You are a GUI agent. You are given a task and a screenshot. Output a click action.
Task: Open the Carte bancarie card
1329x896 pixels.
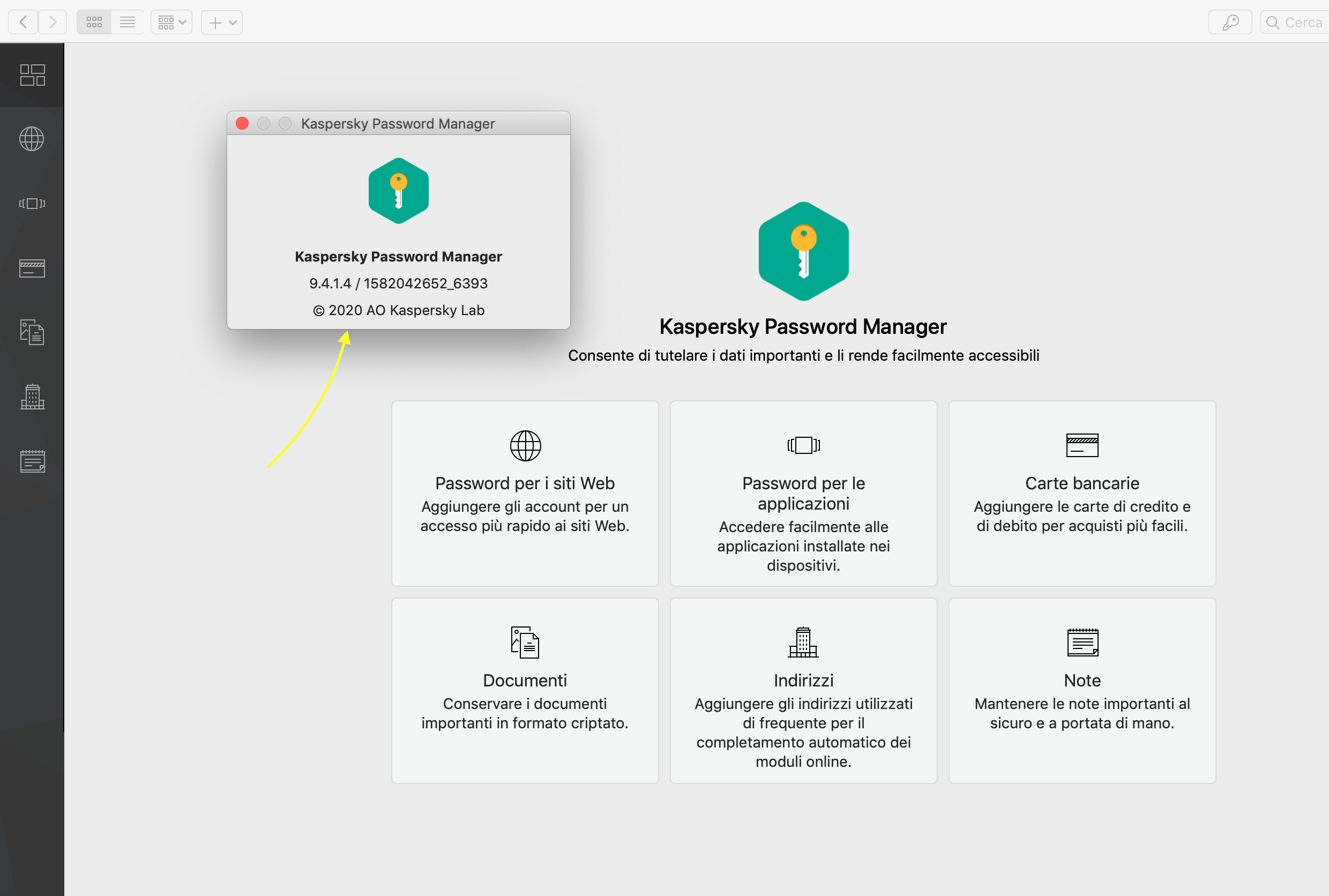1082,493
